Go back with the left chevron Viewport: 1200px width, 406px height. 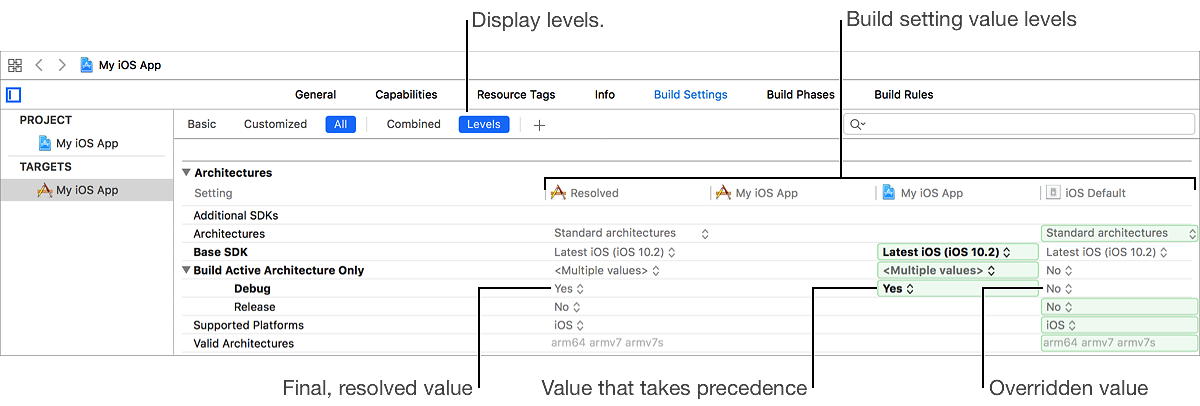click(39, 65)
